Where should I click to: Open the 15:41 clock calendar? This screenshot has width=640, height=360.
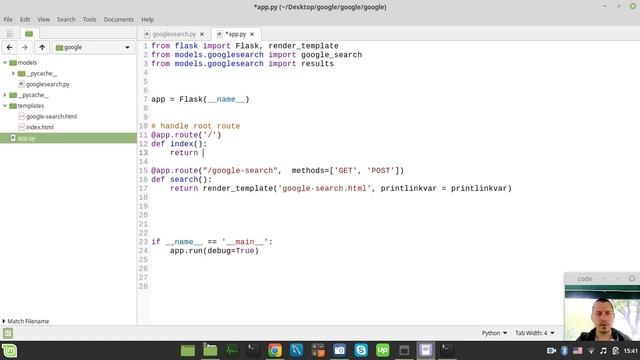[631, 351]
